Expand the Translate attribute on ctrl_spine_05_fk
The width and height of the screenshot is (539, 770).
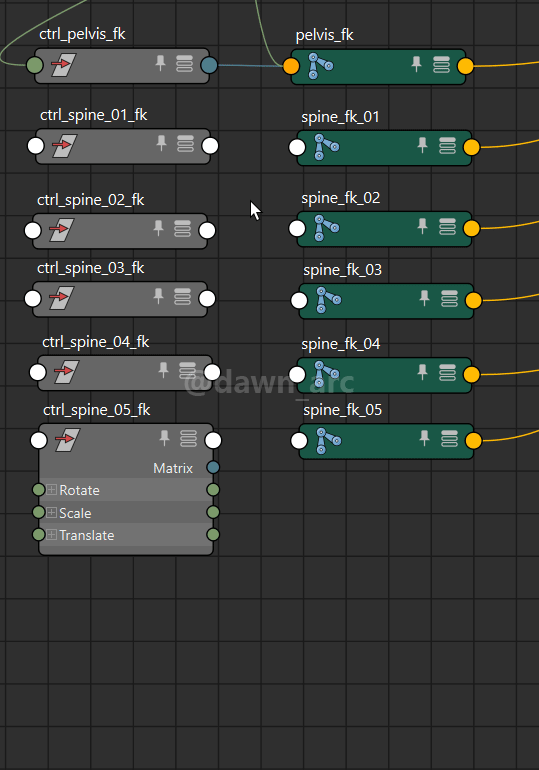[x=52, y=535]
